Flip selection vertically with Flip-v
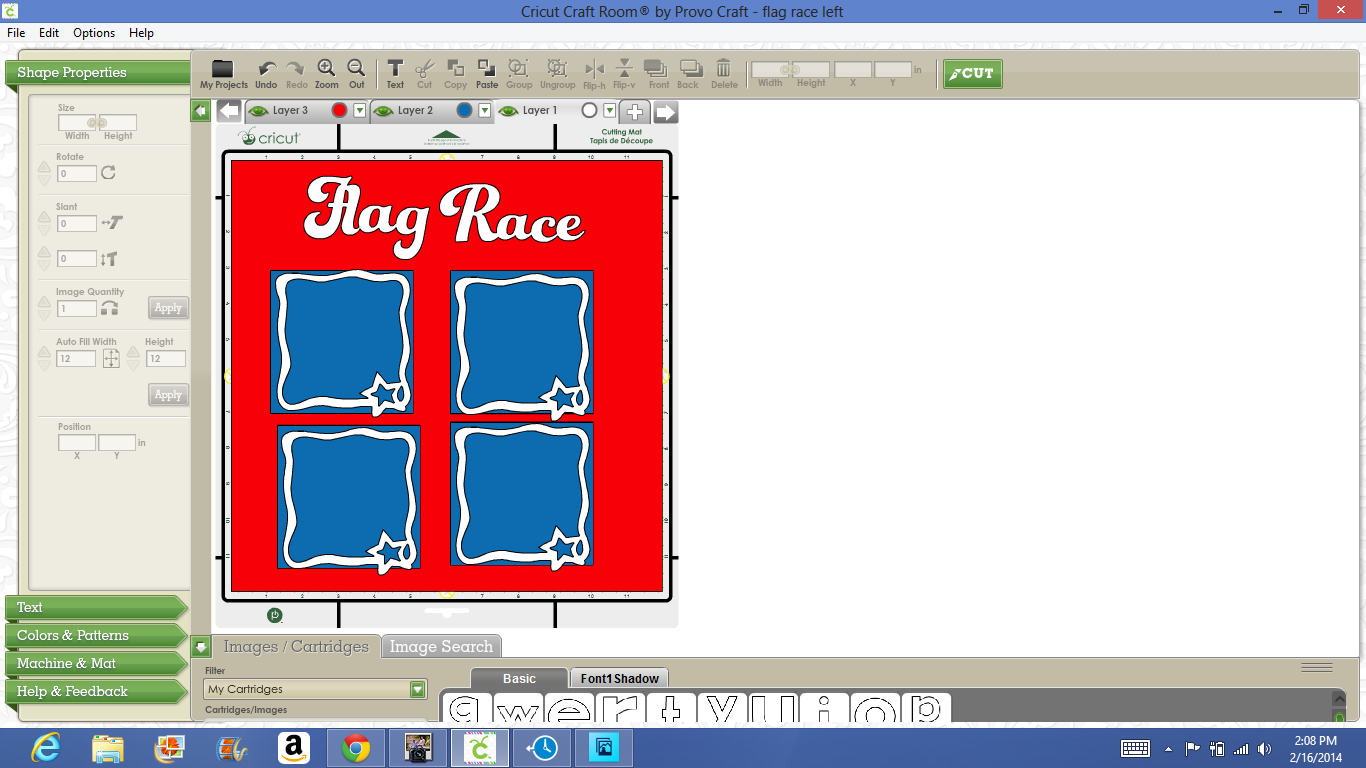This screenshot has width=1366, height=768. (624, 73)
